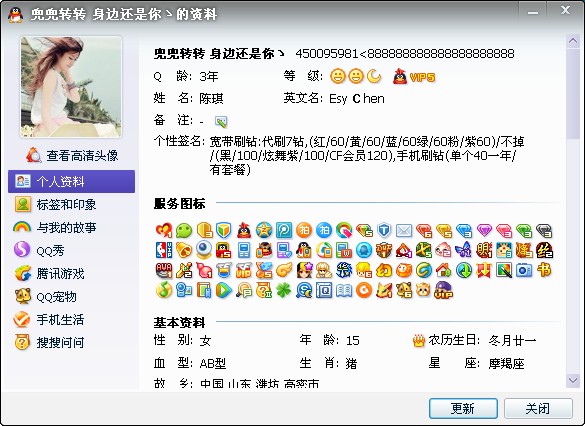
Task: Click the orange 拍 service icon
Action: [x=304, y=231]
